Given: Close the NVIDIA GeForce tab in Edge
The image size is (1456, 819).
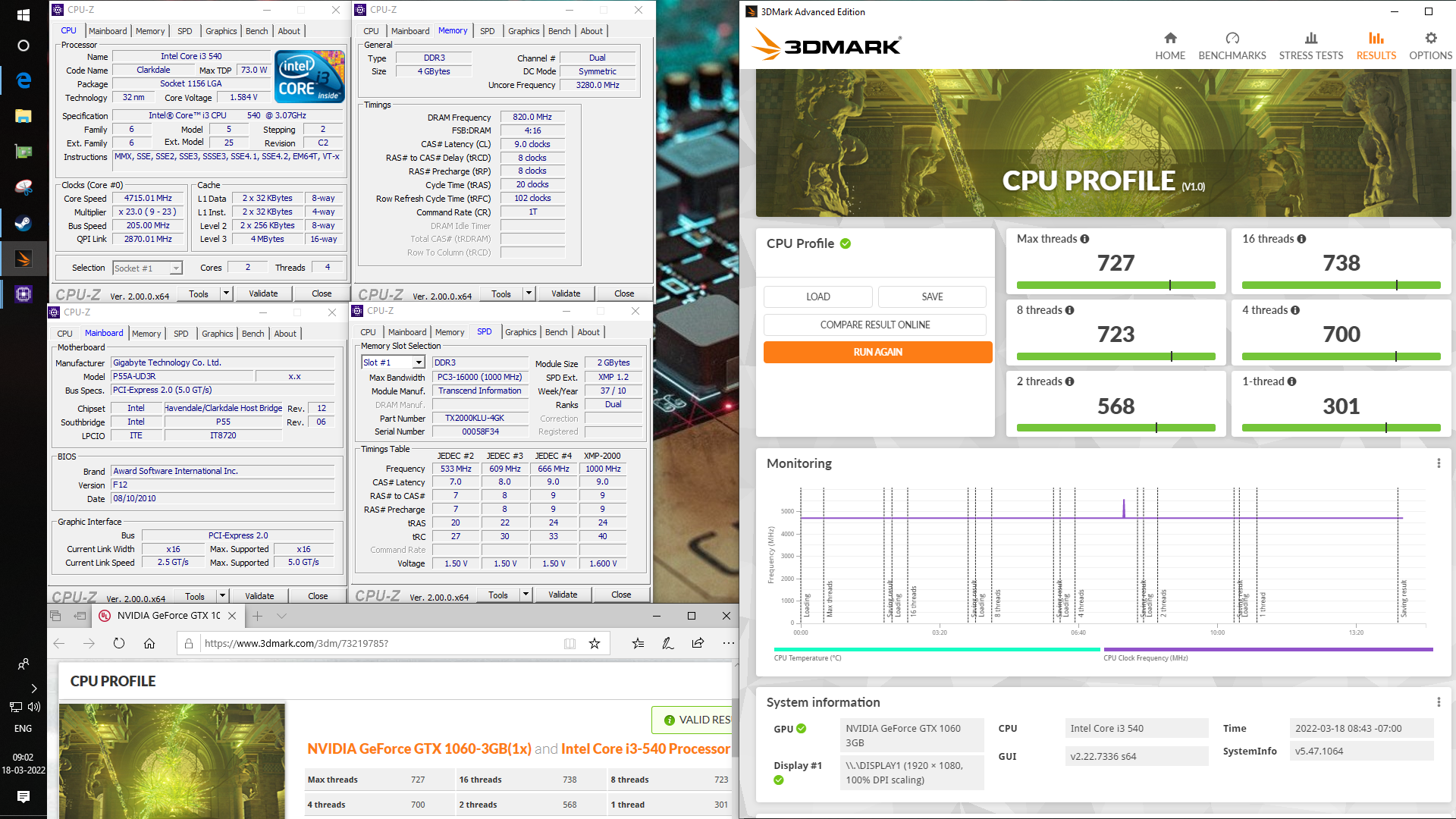Looking at the screenshot, I should pyautogui.click(x=232, y=616).
